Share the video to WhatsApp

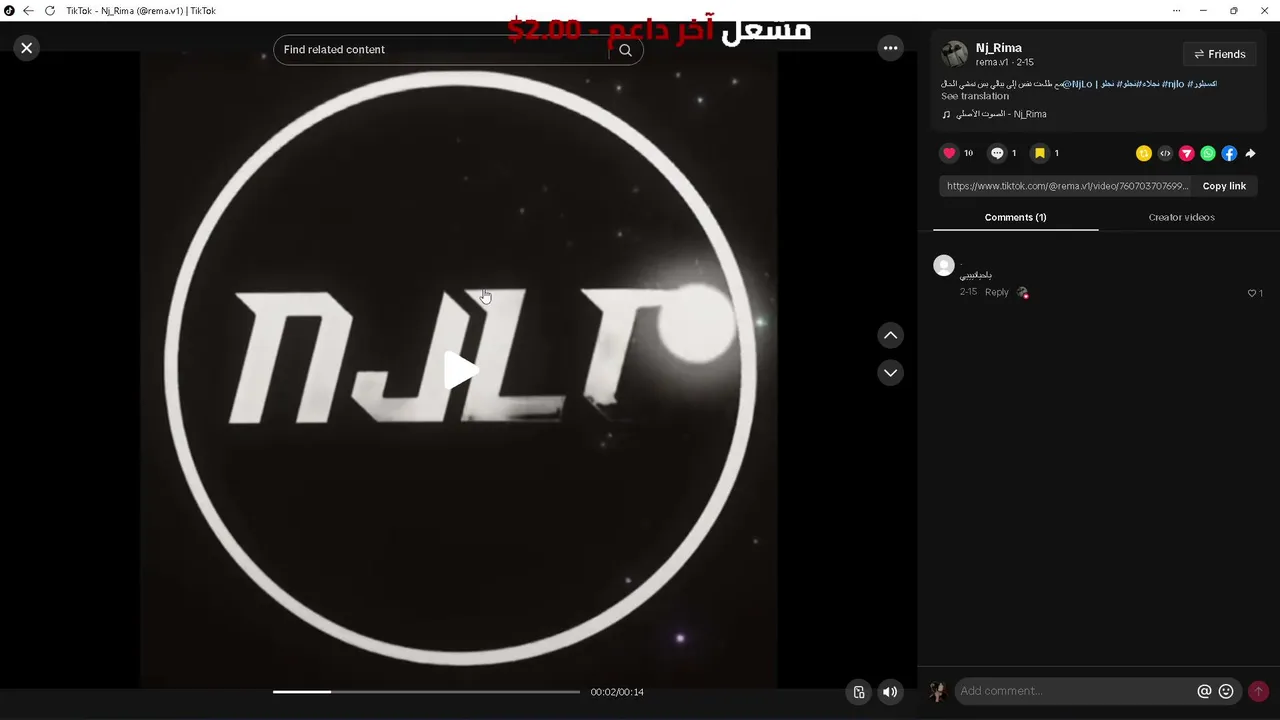(x=1208, y=153)
